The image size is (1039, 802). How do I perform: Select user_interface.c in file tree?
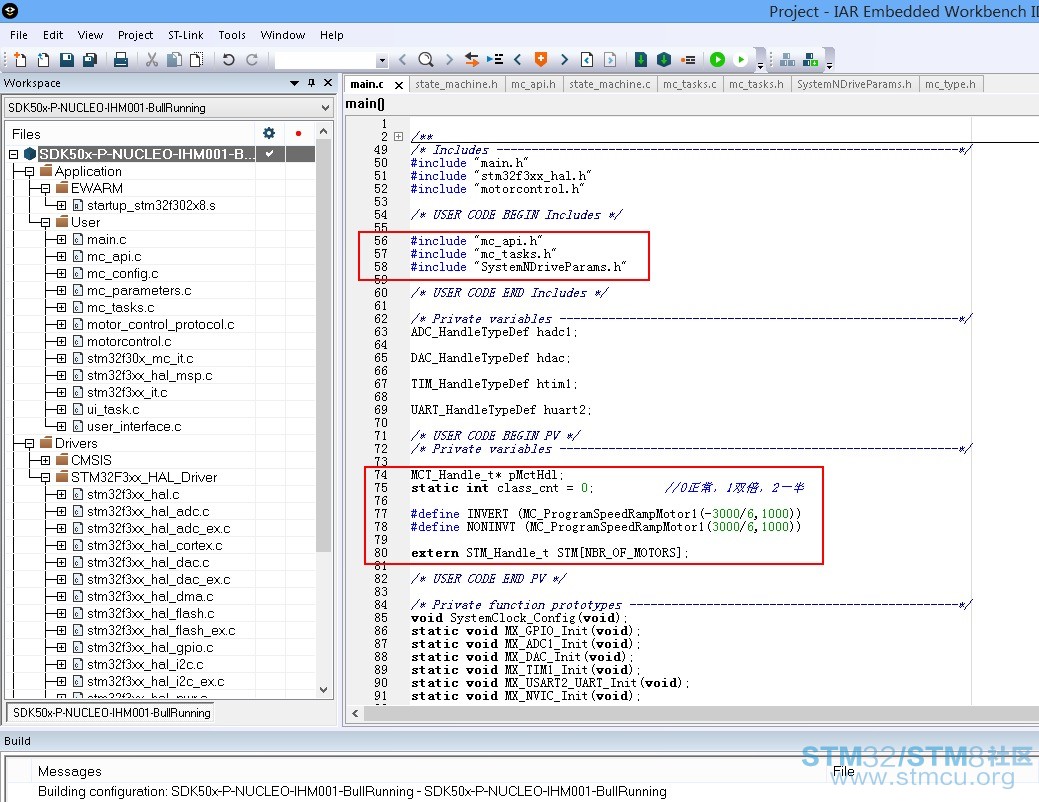134,426
